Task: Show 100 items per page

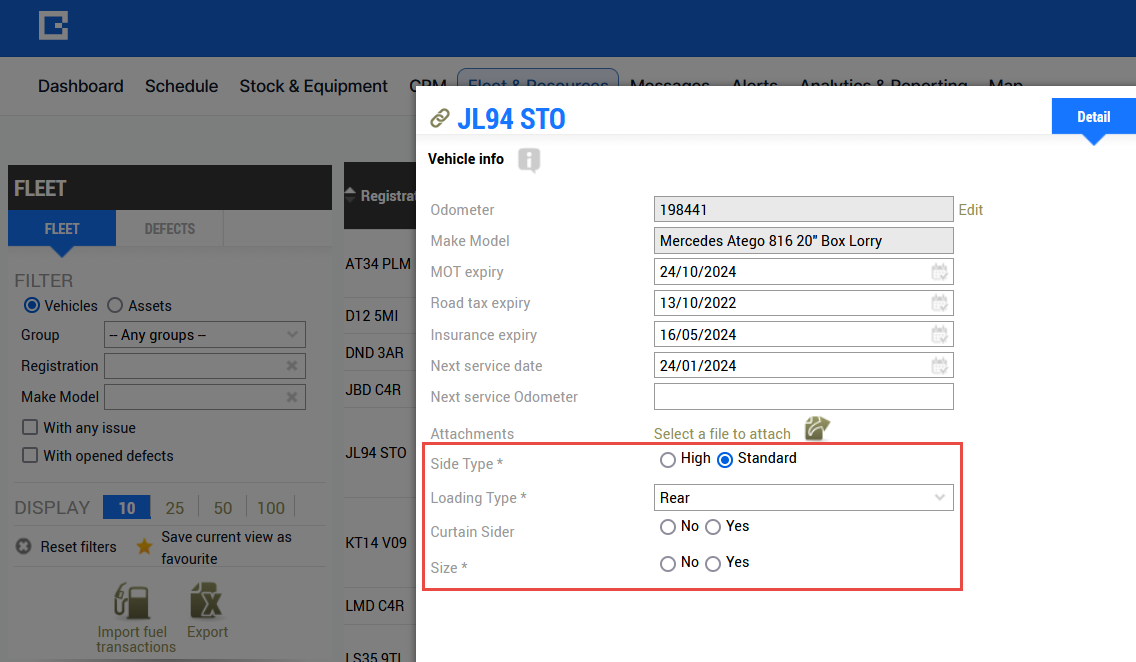Action: [271, 508]
